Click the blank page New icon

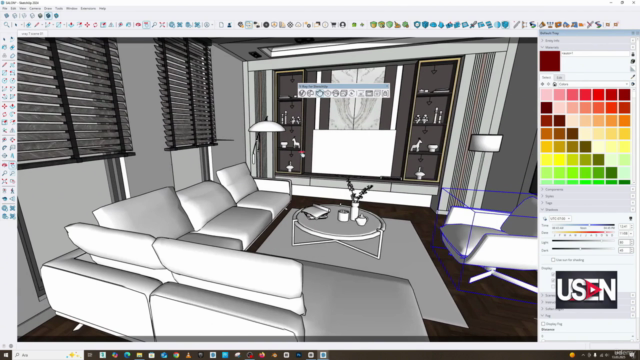pos(221,25)
